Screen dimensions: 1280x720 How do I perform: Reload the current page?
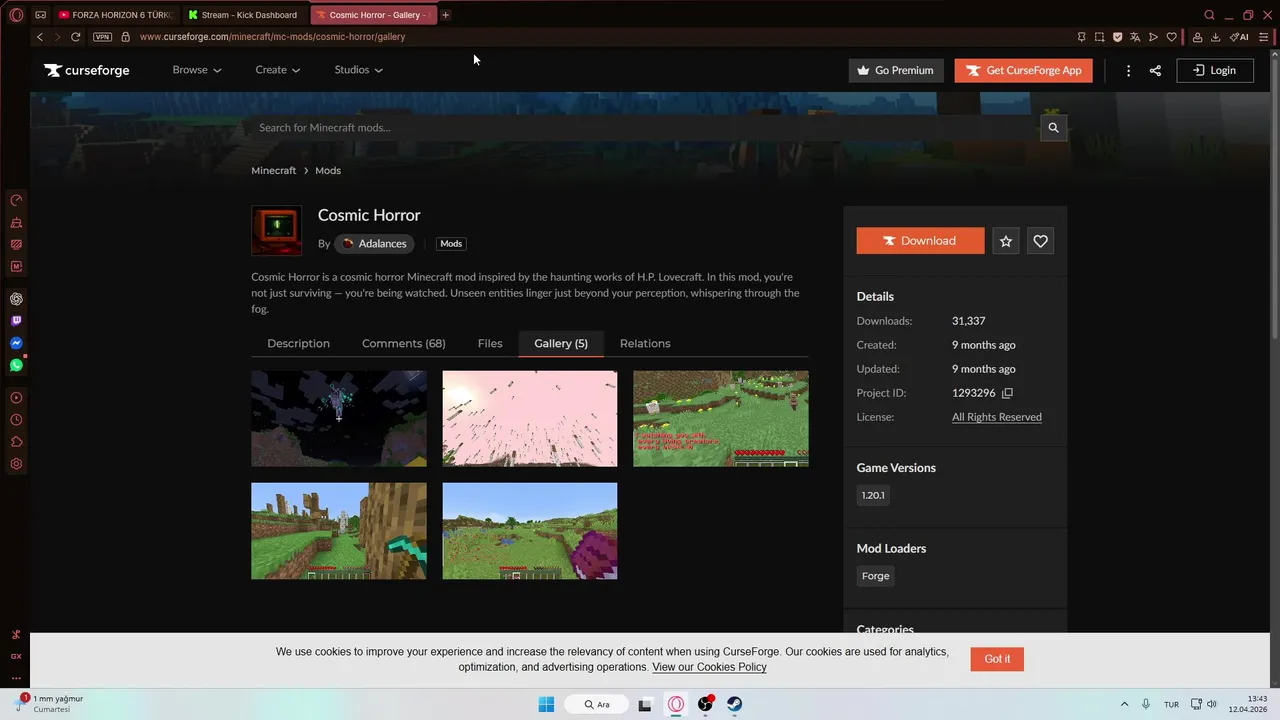[x=75, y=37]
